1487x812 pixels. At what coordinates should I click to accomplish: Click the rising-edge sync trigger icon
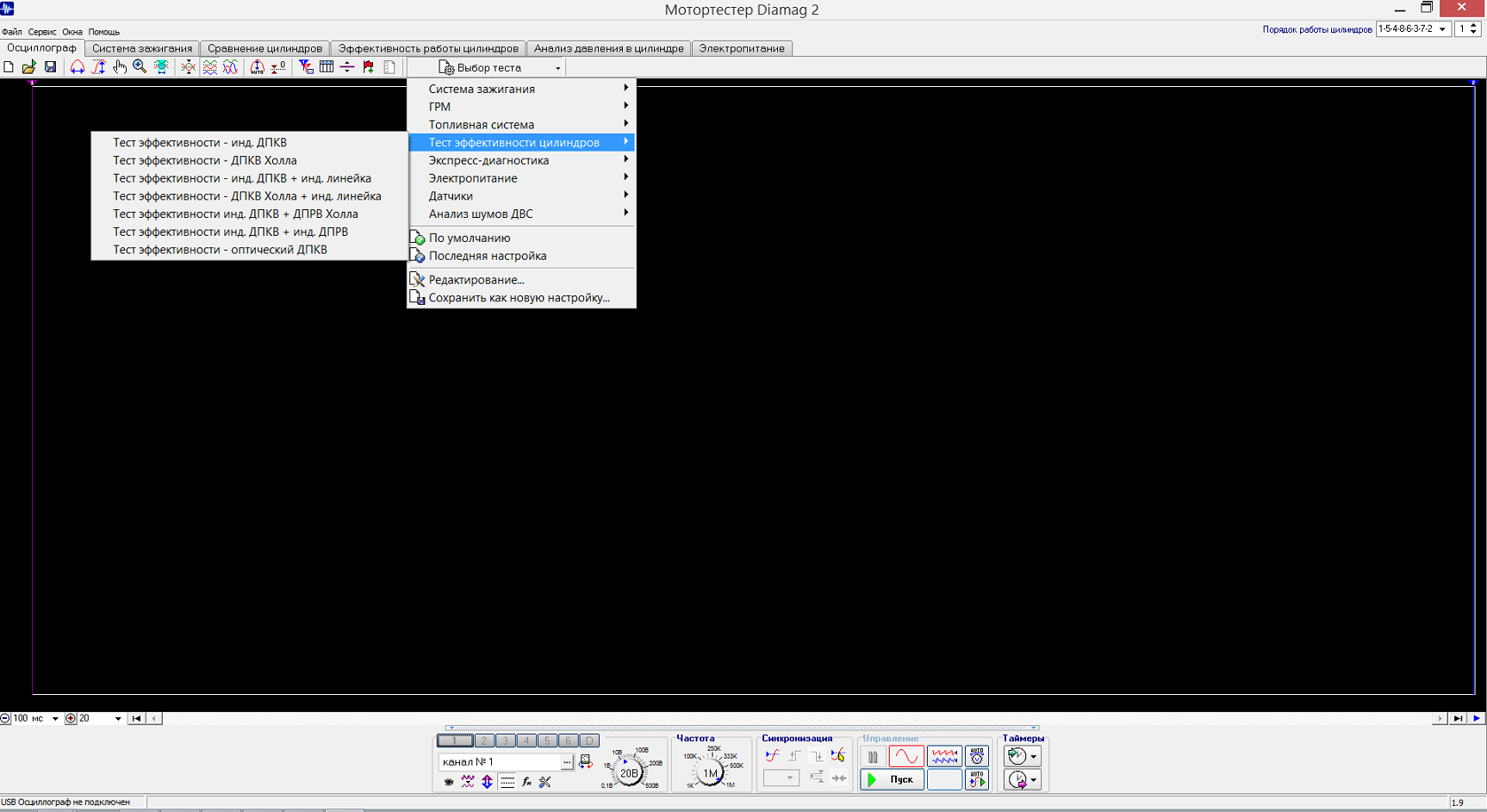(794, 756)
